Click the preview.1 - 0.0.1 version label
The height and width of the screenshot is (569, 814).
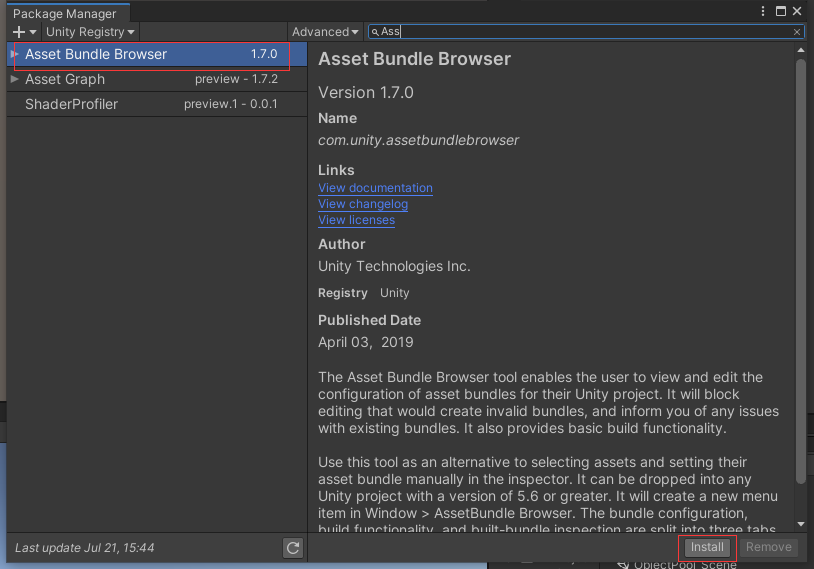230,104
